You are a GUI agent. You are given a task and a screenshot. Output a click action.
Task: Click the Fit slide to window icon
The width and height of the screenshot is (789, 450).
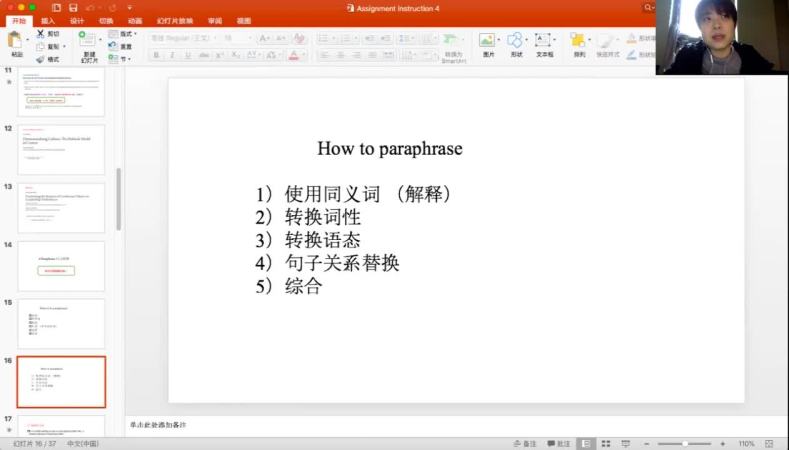(x=769, y=443)
